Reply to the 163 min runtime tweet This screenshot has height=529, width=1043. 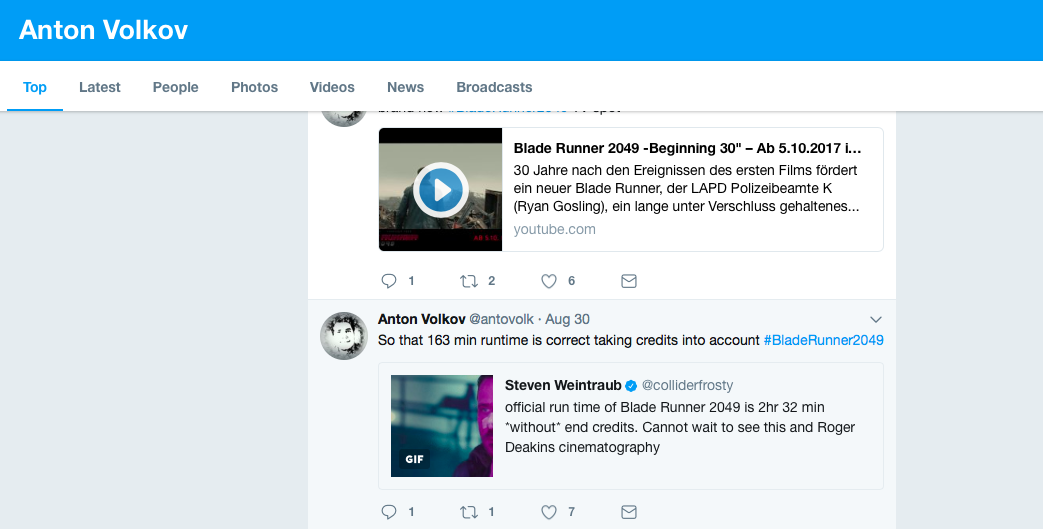(x=390, y=512)
